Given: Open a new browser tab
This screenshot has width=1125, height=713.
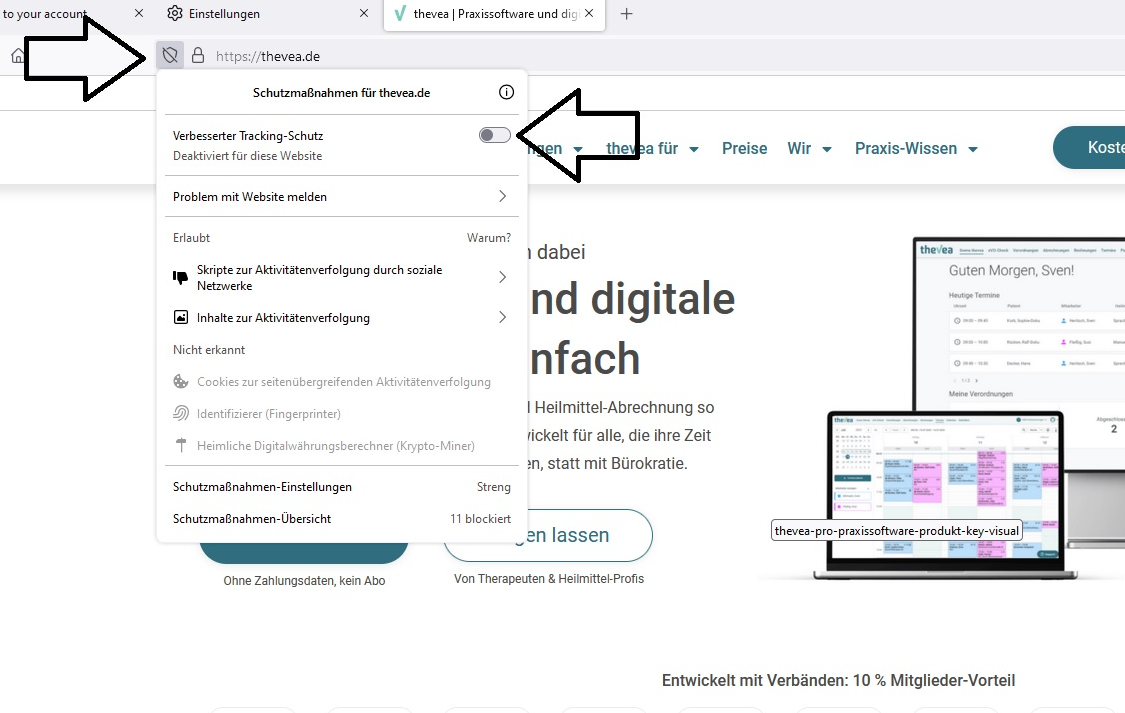Looking at the screenshot, I should [x=626, y=14].
